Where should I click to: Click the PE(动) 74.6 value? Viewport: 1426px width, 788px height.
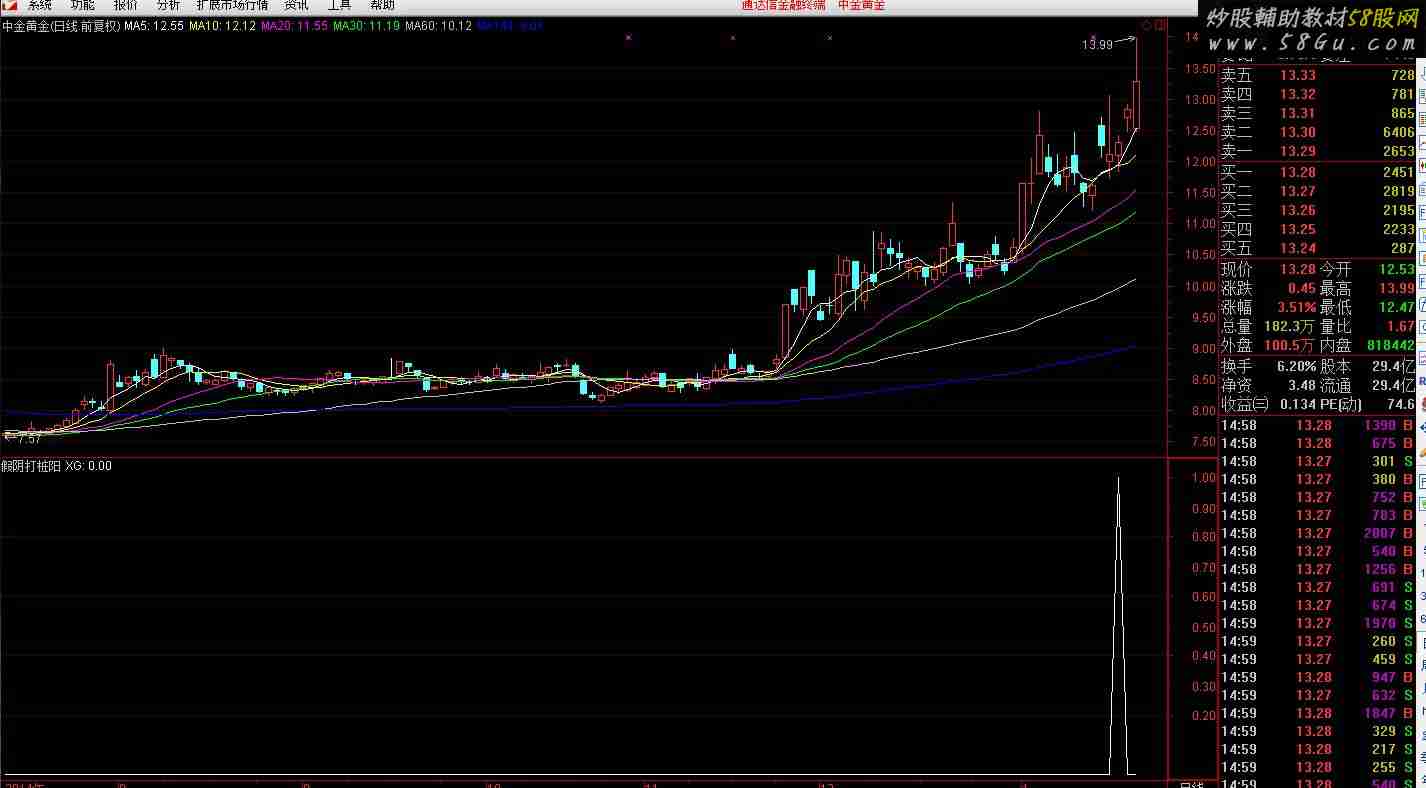[1401, 404]
